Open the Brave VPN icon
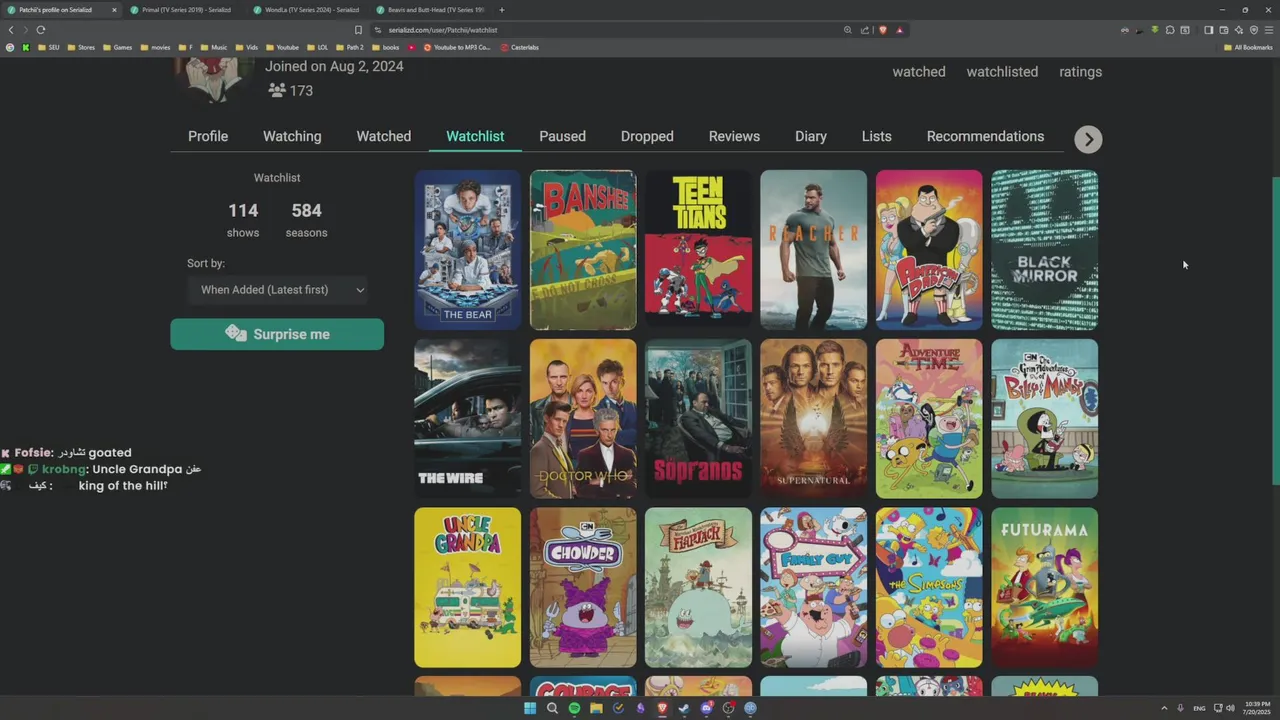 pyautogui.click(x=1254, y=30)
